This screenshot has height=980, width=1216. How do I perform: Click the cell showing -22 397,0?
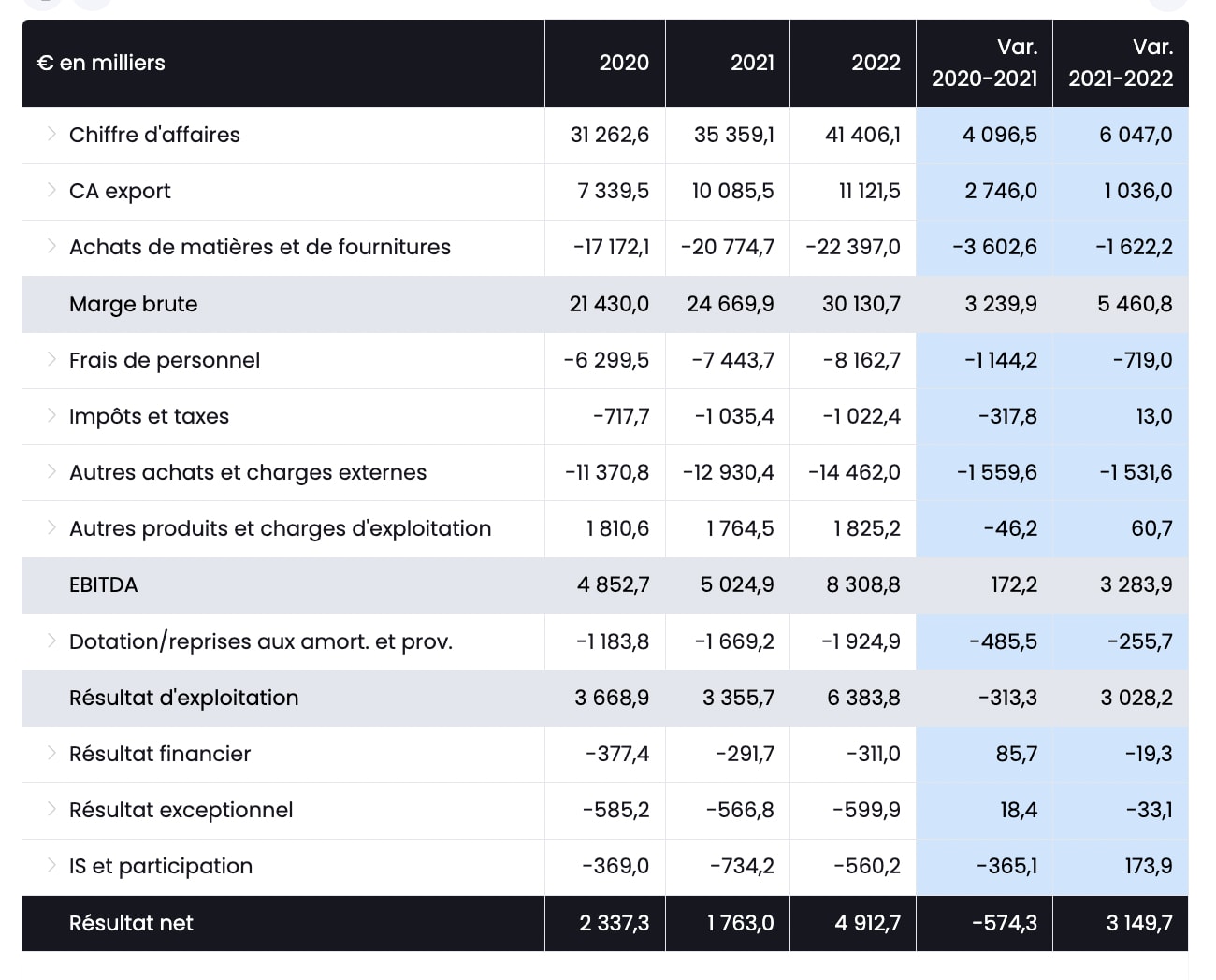coord(852,247)
